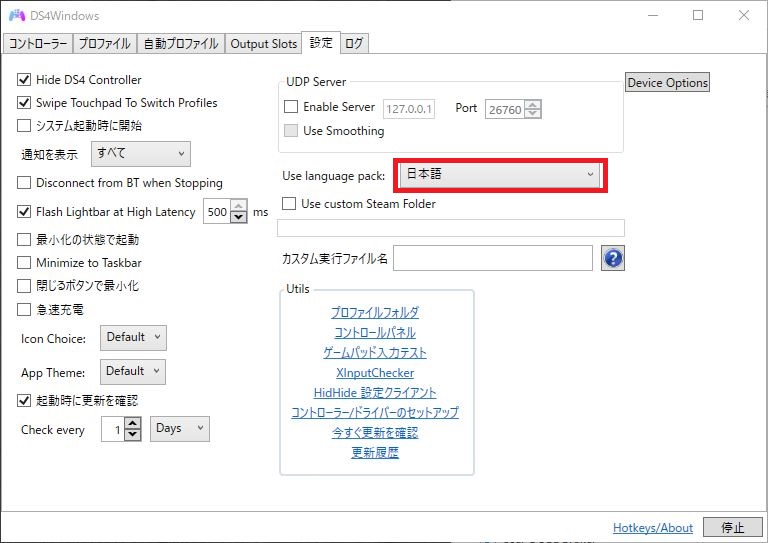768x543 pixels.
Task: Open the Hotkeys/About link
Action: tap(652, 528)
